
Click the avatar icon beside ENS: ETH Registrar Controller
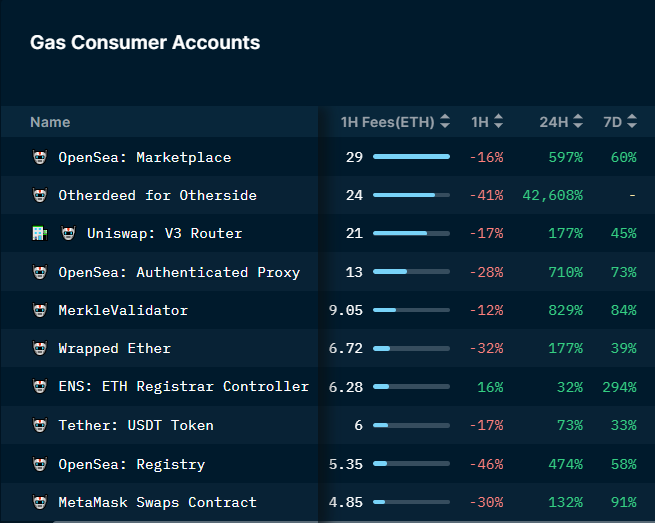(40, 387)
